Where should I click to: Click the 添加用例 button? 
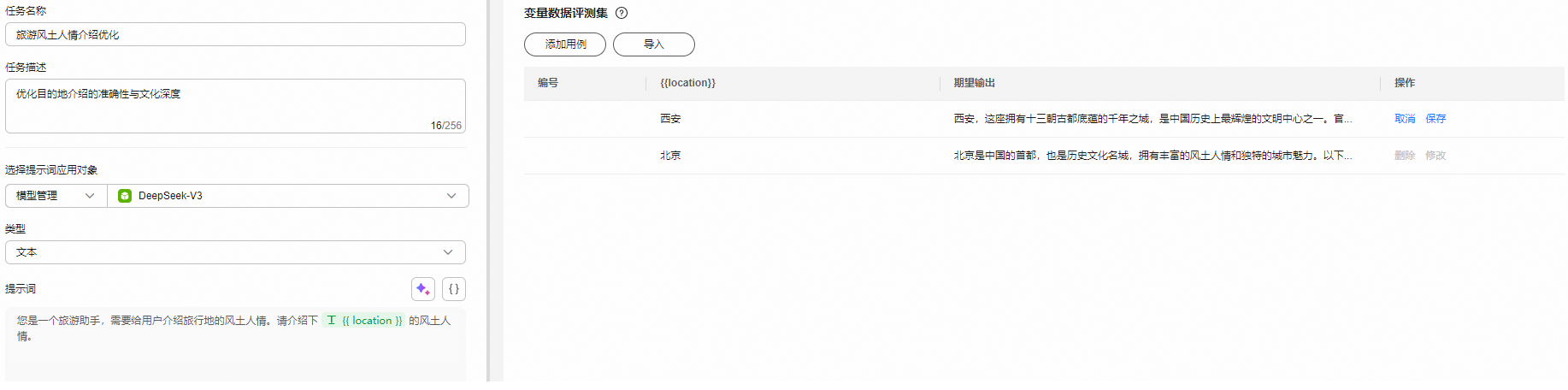tap(565, 44)
